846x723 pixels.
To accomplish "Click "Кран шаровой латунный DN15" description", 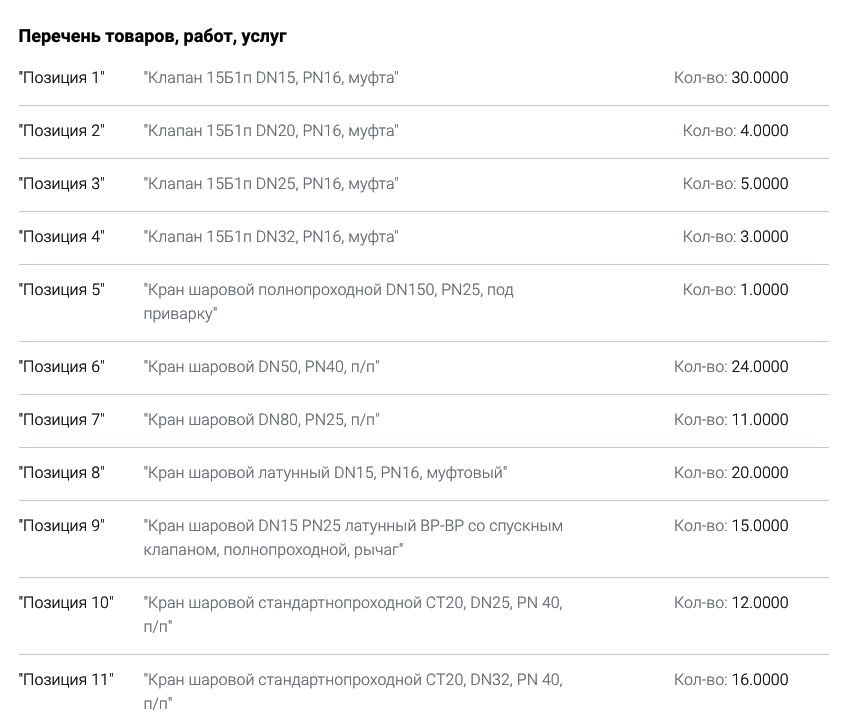I will pyautogui.click(x=325, y=473).
